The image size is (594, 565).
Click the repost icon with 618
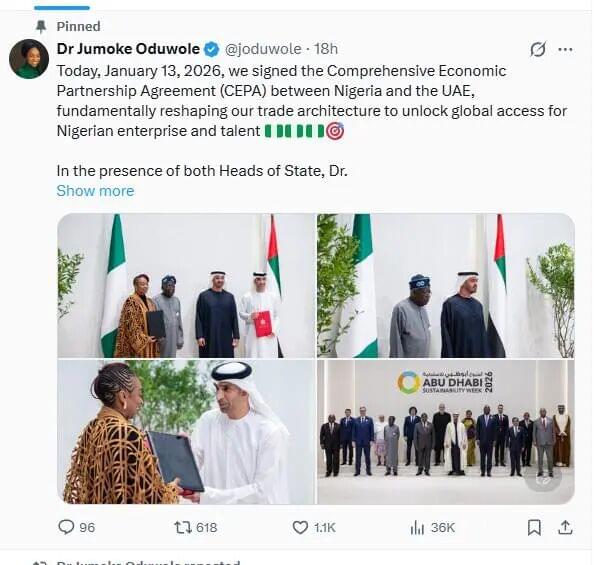point(183,527)
